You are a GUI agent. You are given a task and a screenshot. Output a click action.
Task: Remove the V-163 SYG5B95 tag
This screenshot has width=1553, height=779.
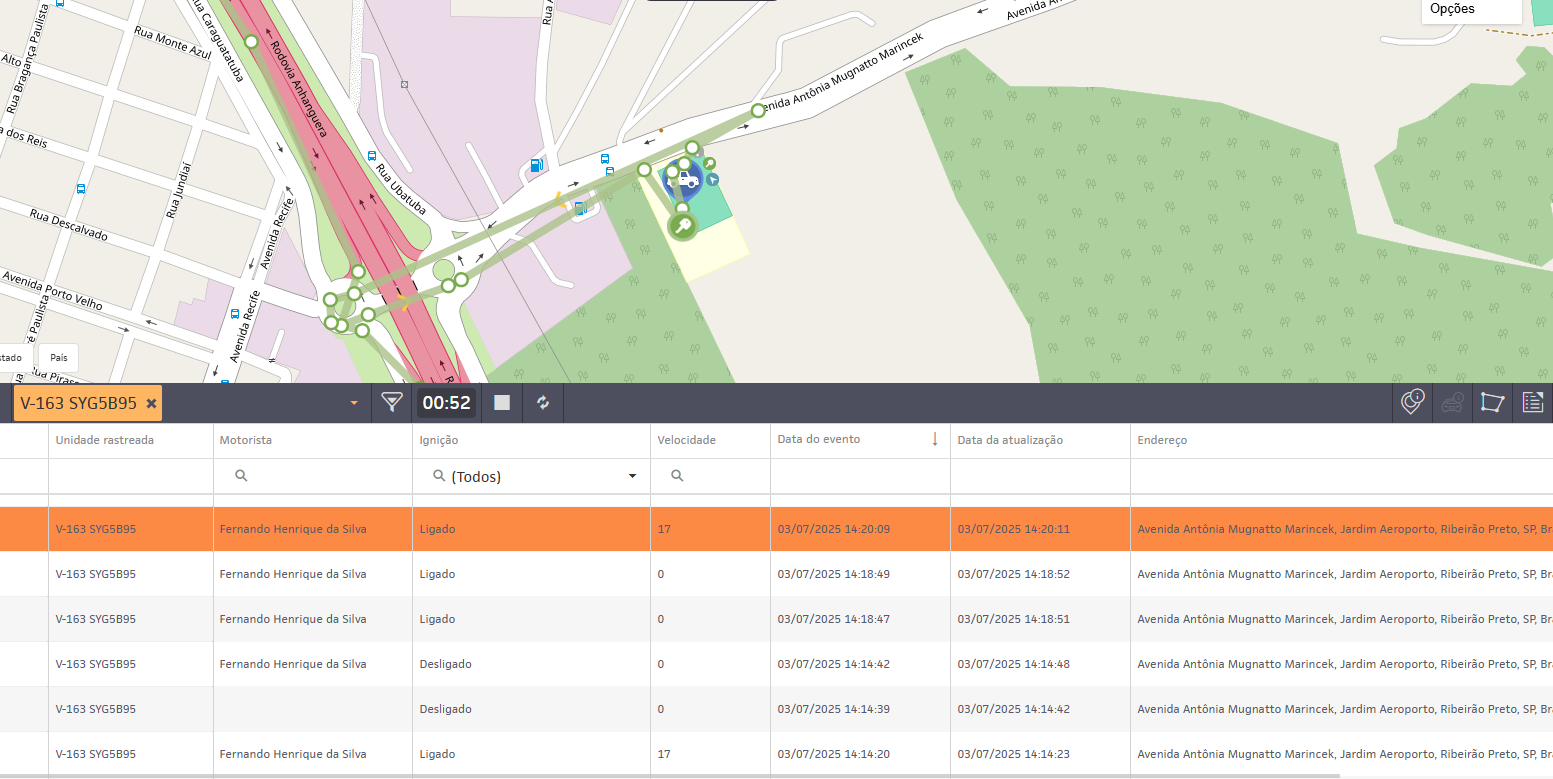tap(151, 403)
